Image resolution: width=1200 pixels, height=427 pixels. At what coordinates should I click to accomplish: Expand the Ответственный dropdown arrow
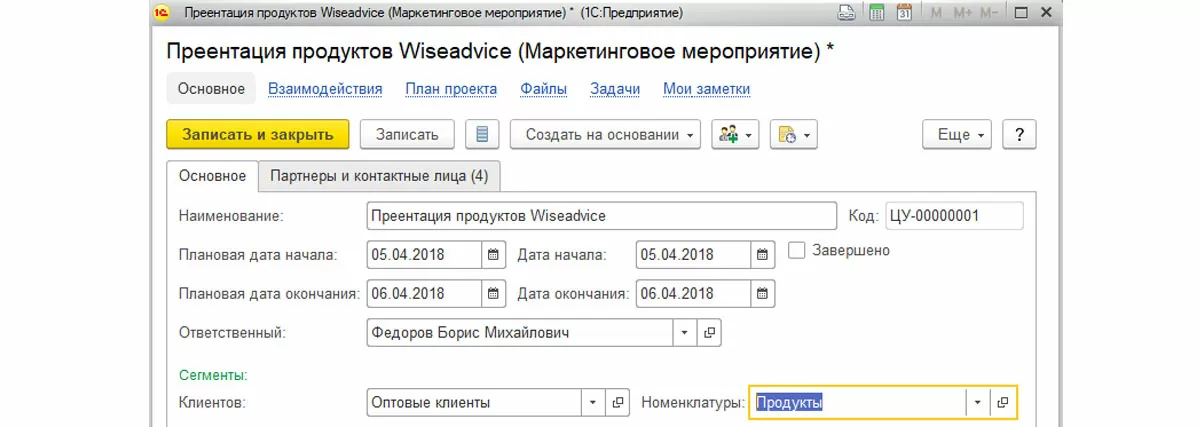(x=685, y=332)
